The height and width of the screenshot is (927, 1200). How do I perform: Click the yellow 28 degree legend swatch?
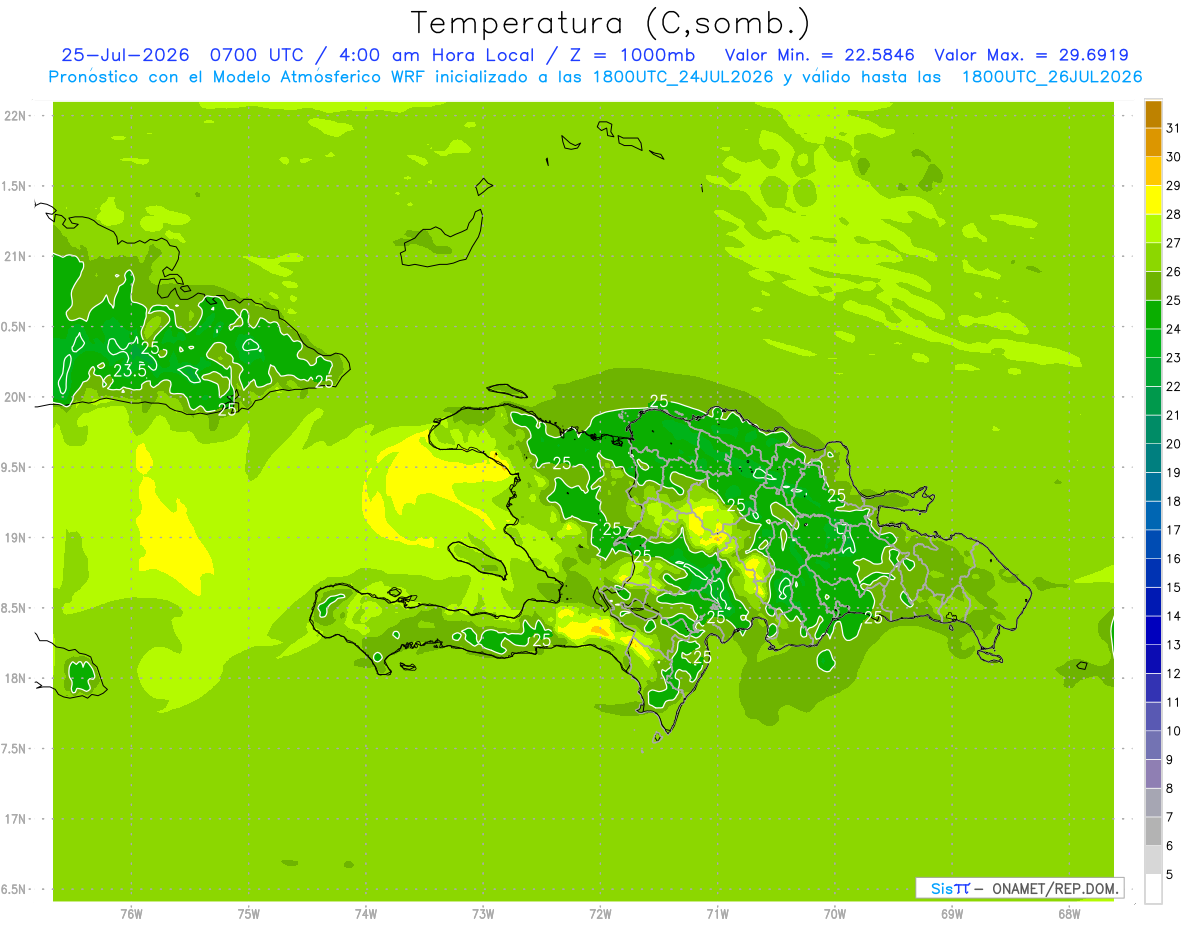(1153, 200)
